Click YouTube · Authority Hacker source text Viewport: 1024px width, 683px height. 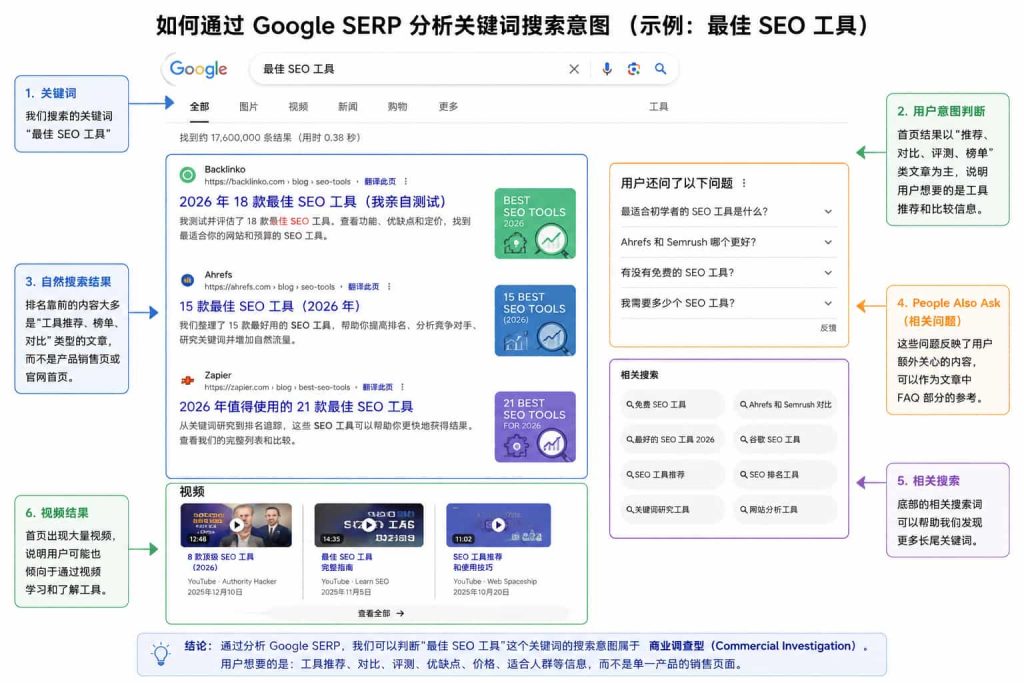[x=232, y=582]
